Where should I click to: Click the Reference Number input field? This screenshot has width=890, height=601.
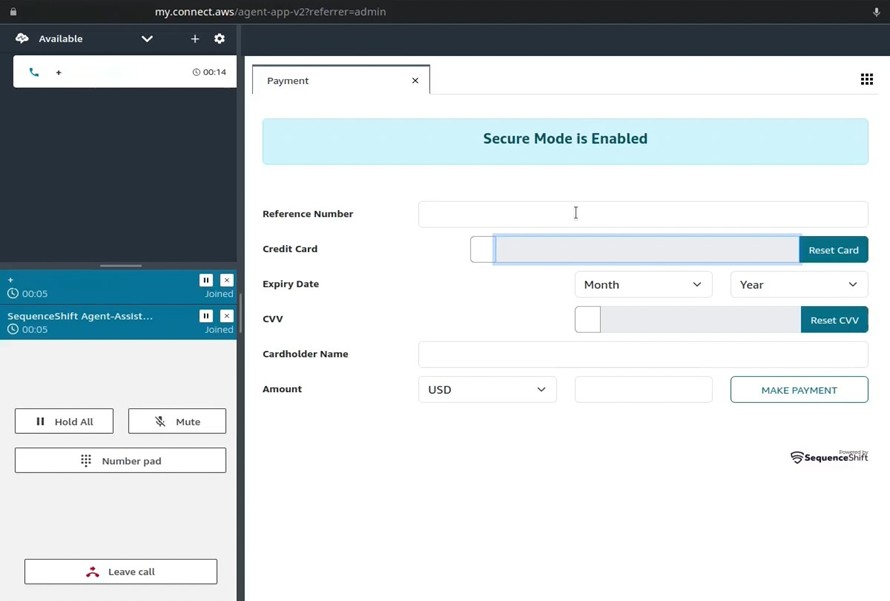click(x=642, y=214)
